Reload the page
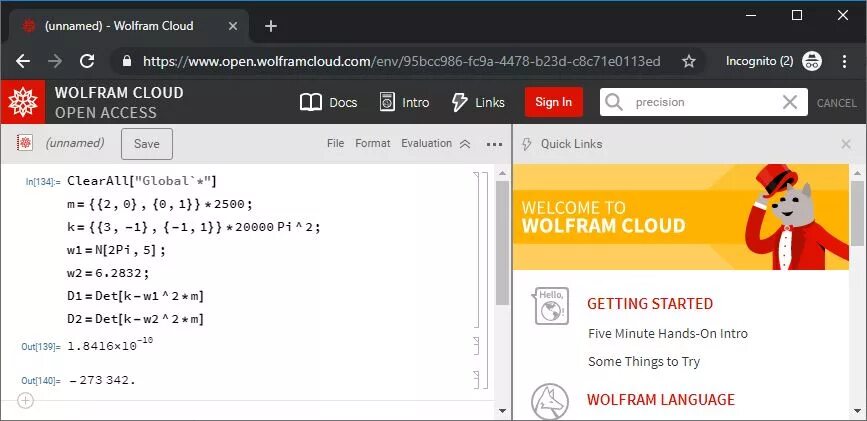The image size is (867, 421). coord(87,61)
